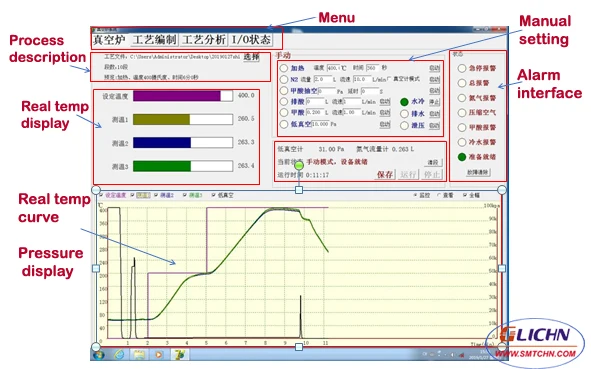The height and width of the screenshot is (369, 591).
Task: Click the 故障清除 button
Action: [x=478, y=172]
